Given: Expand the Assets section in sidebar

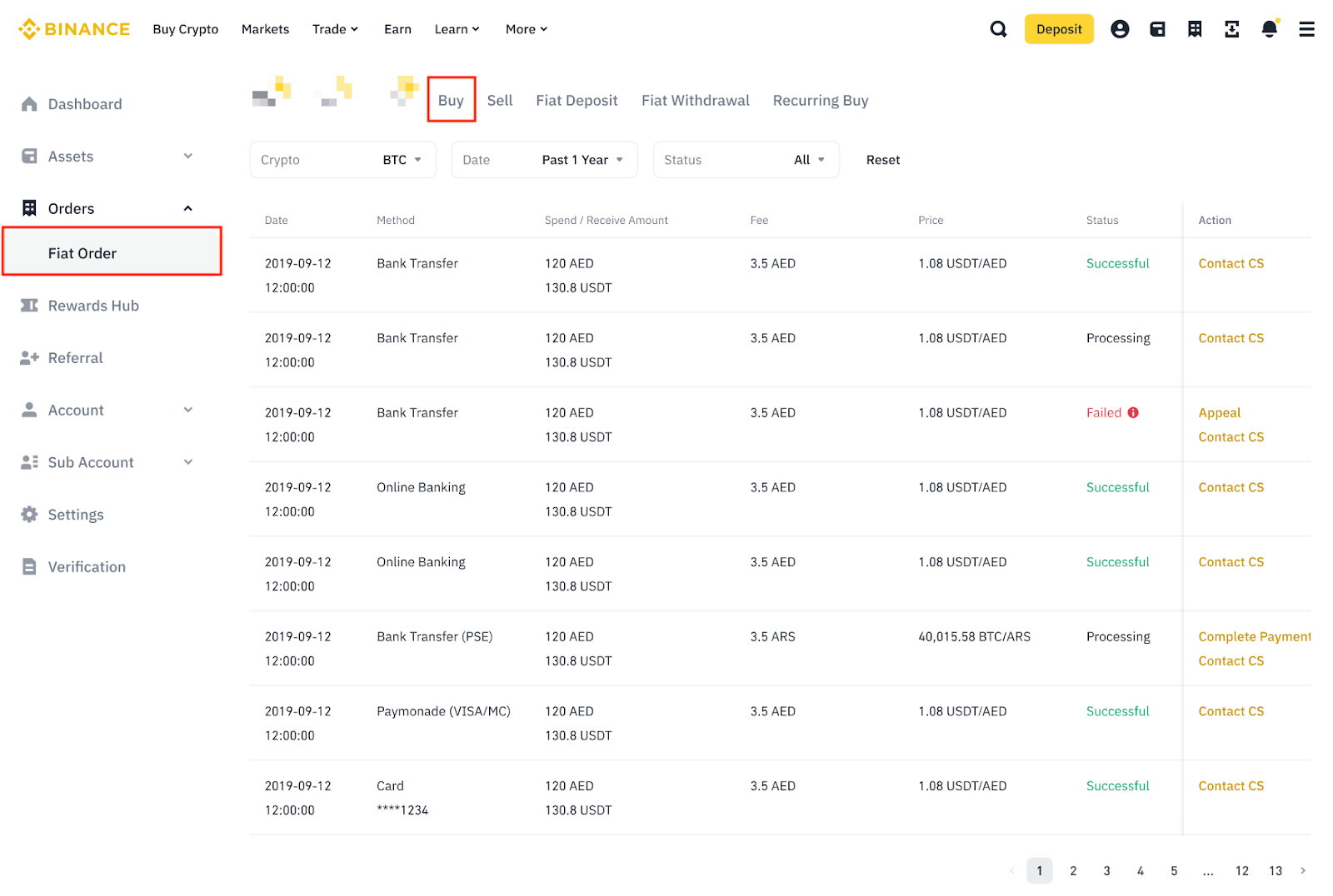Looking at the screenshot, I should pos(187,156).
